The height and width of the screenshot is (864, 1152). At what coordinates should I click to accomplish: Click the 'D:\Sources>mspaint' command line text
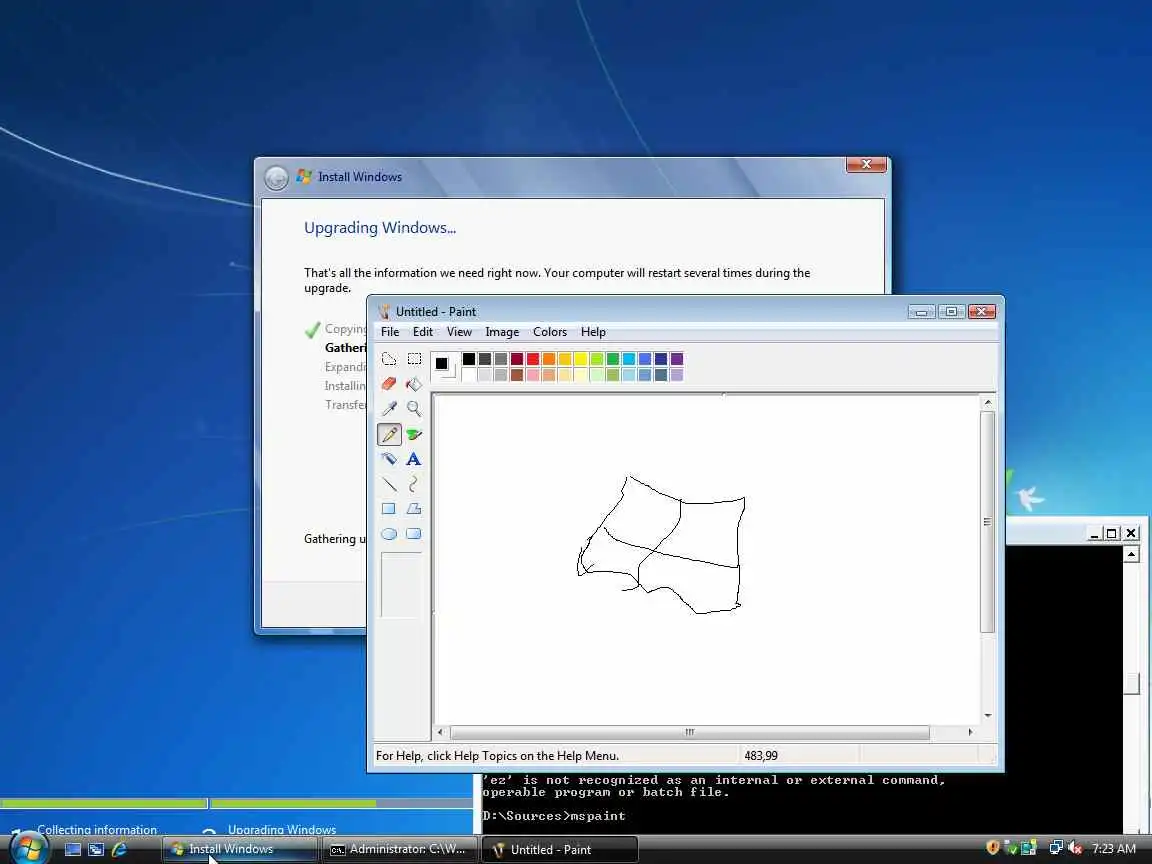554,816
